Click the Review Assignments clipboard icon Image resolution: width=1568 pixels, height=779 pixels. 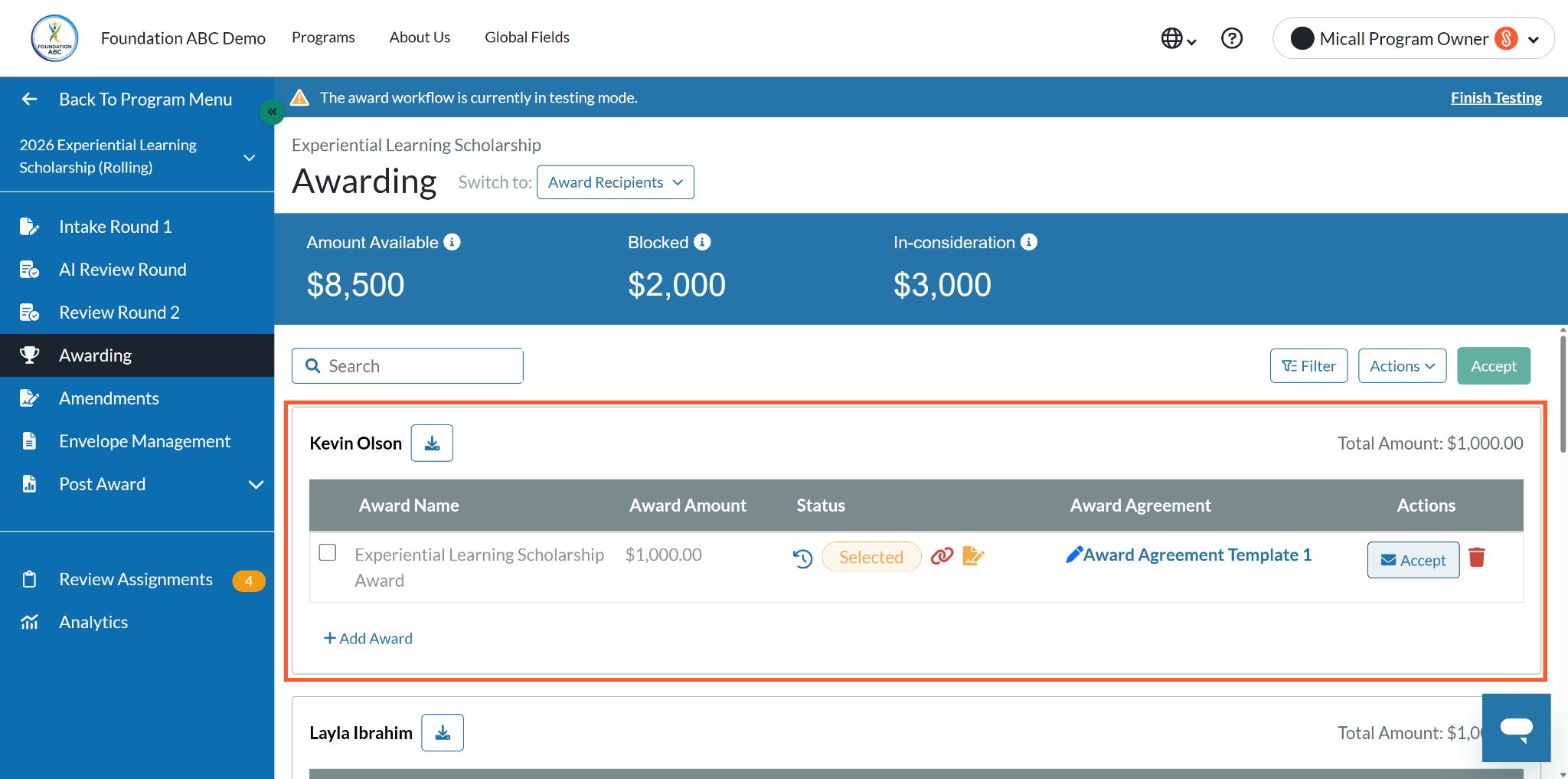pyautogui.click(x=29, y=579)
